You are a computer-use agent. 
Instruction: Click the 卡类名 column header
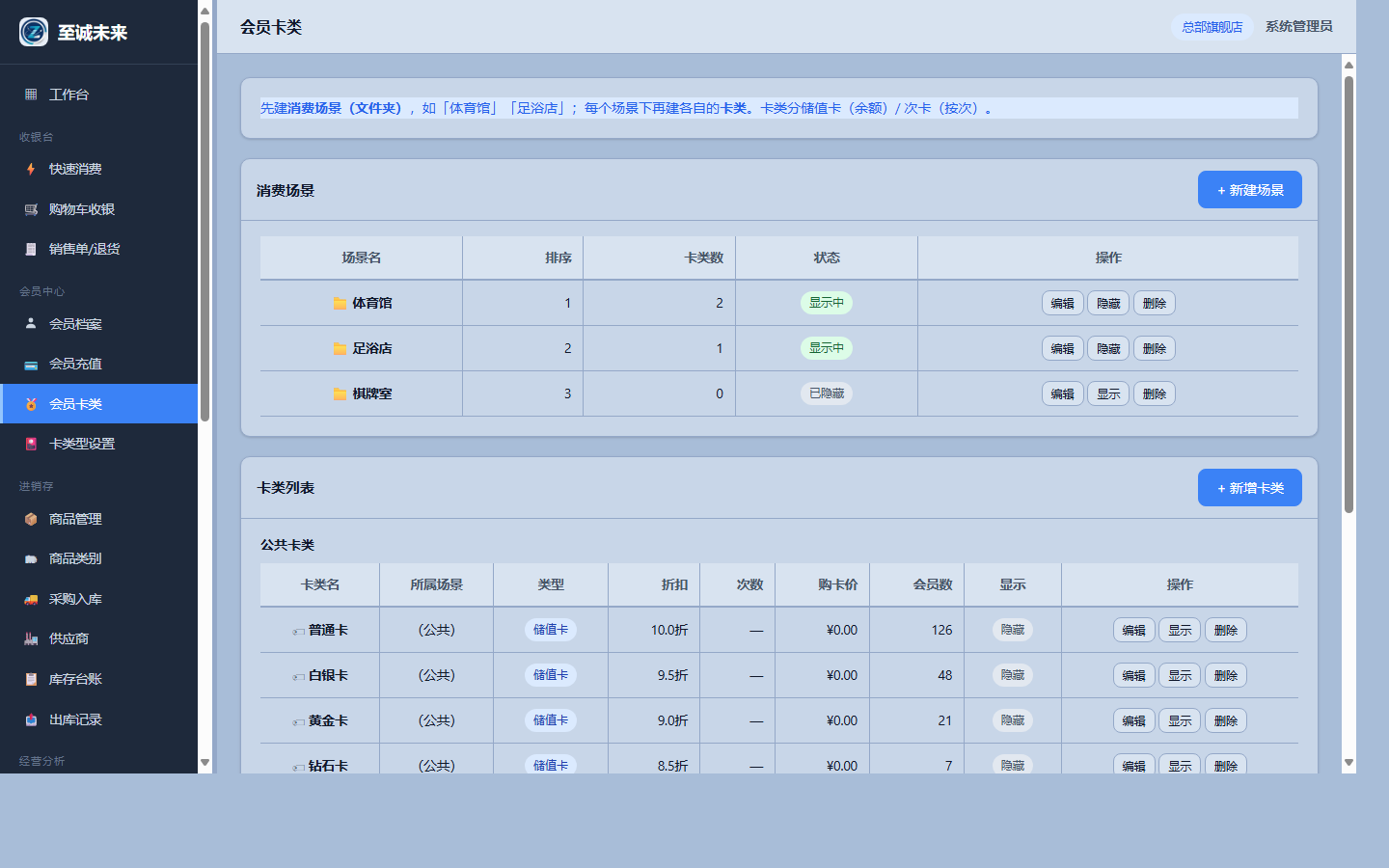[320, 584]
